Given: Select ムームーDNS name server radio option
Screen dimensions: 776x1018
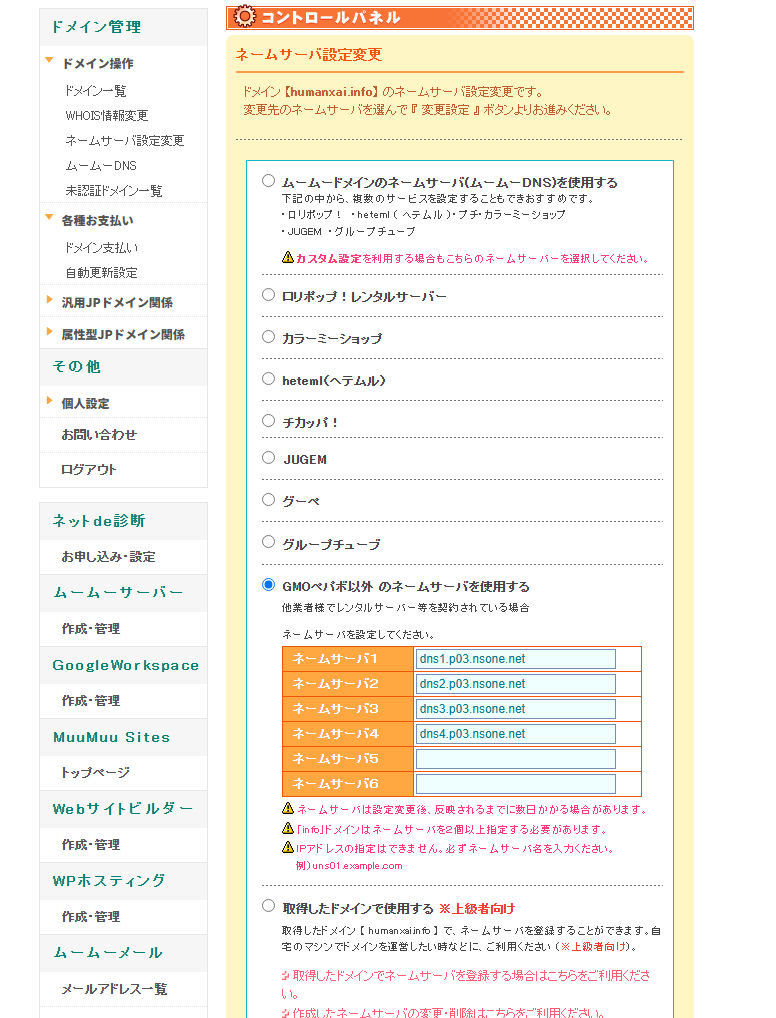Looking at the screenshot, I should click(x=268, y=182).
